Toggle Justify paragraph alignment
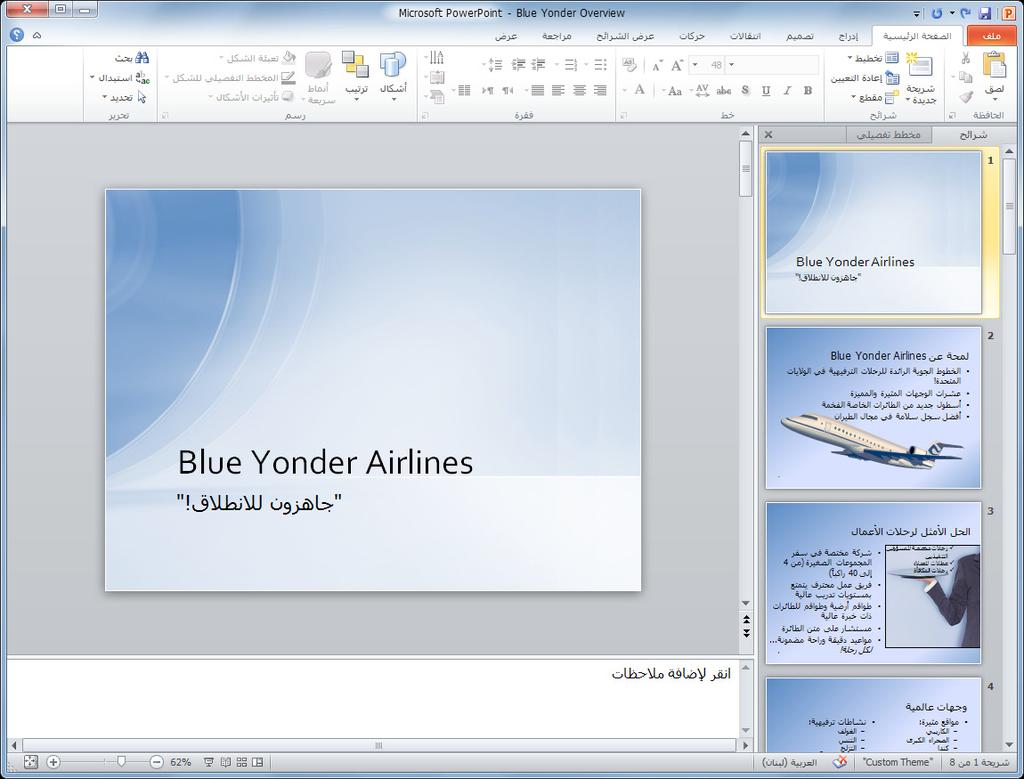This screenshot has width=1024, height=779. pos(537,91)
